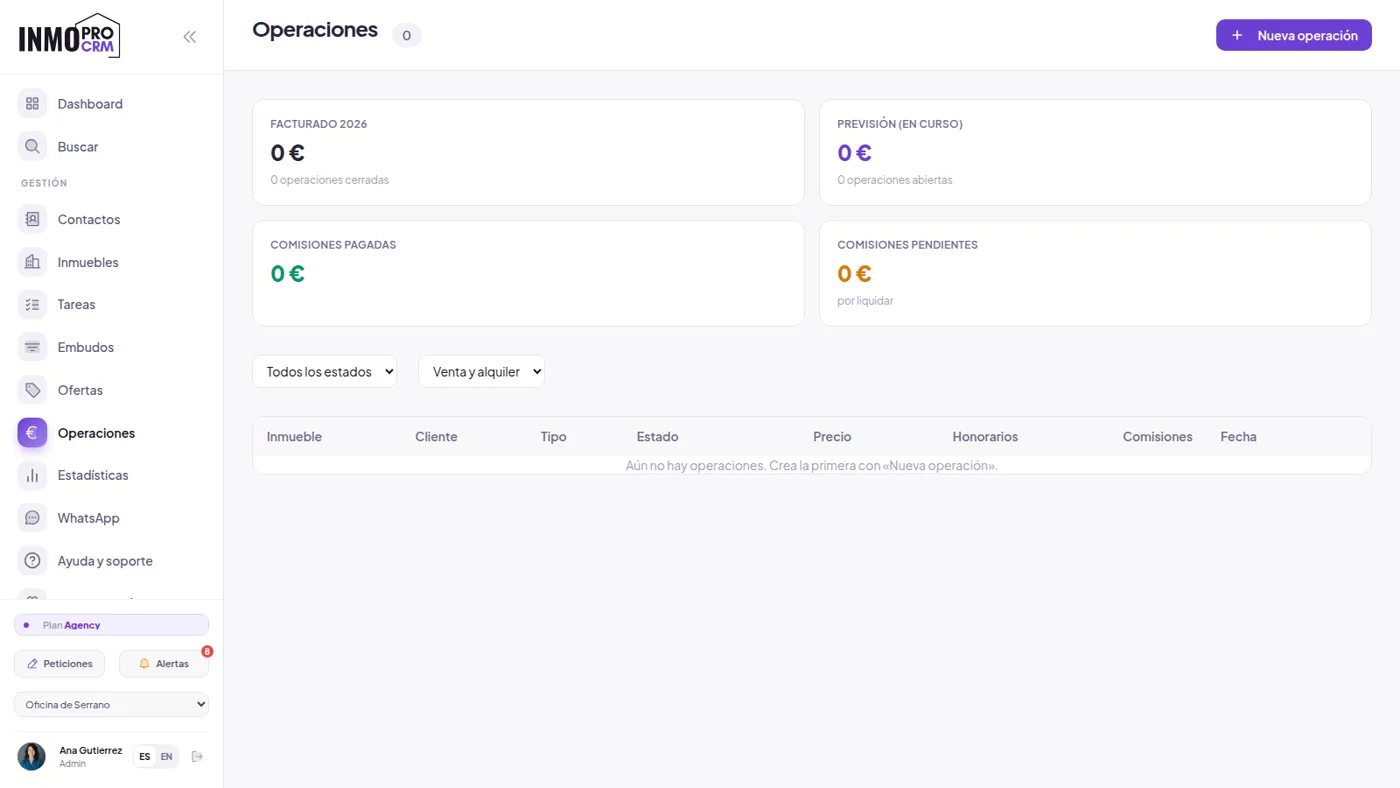Image resolution: width=1400 pixels, height=788 pixels.
Task: Click the Buscar magnifier icon
Action: [32, 147]
